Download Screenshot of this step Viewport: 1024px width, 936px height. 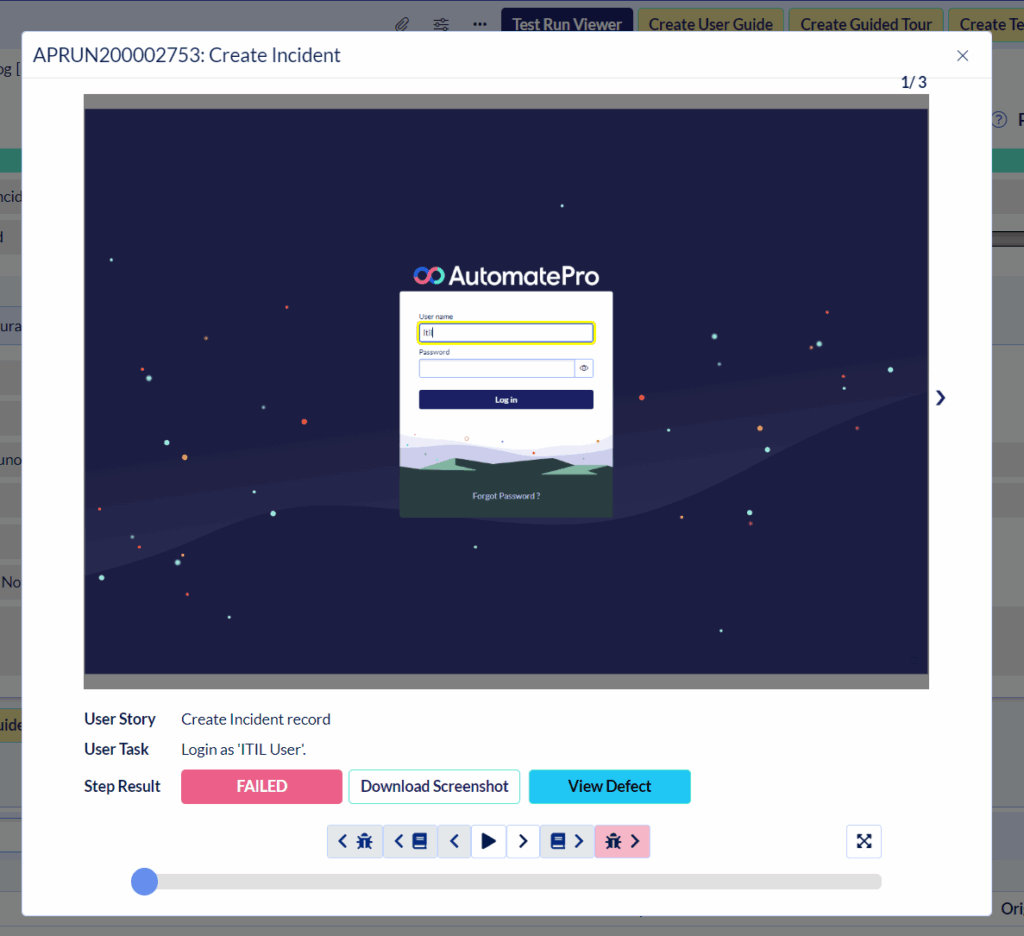(434, 787)
